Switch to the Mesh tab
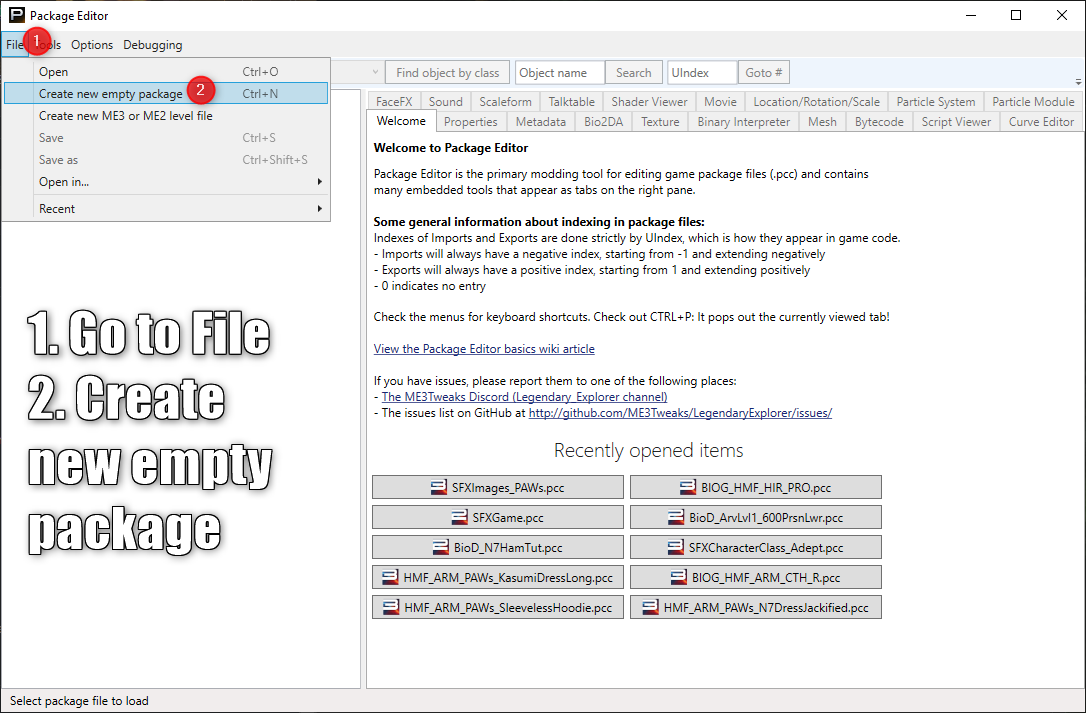Screen dimensions: 1086x713 [x=822, y=121]
